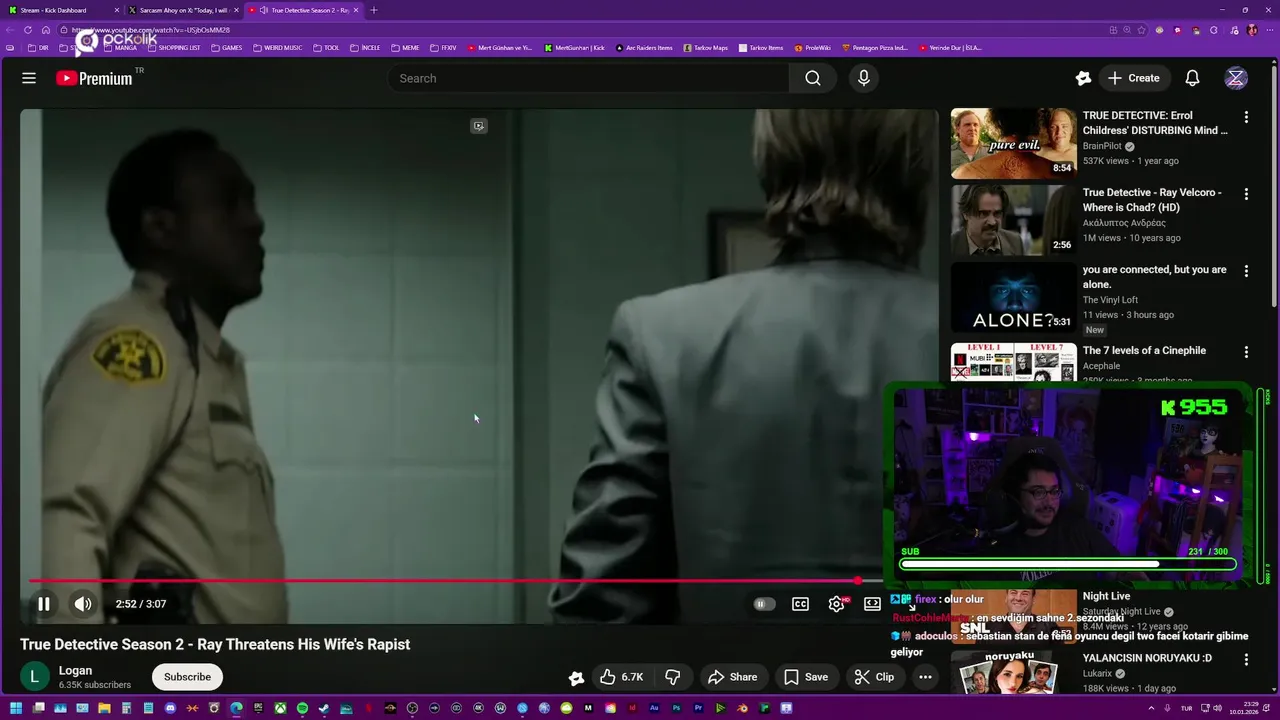The width and height of the screenshot is (1280, 720).
Task: Open options for Ray Velcoro video
Action: [1246, 194]
